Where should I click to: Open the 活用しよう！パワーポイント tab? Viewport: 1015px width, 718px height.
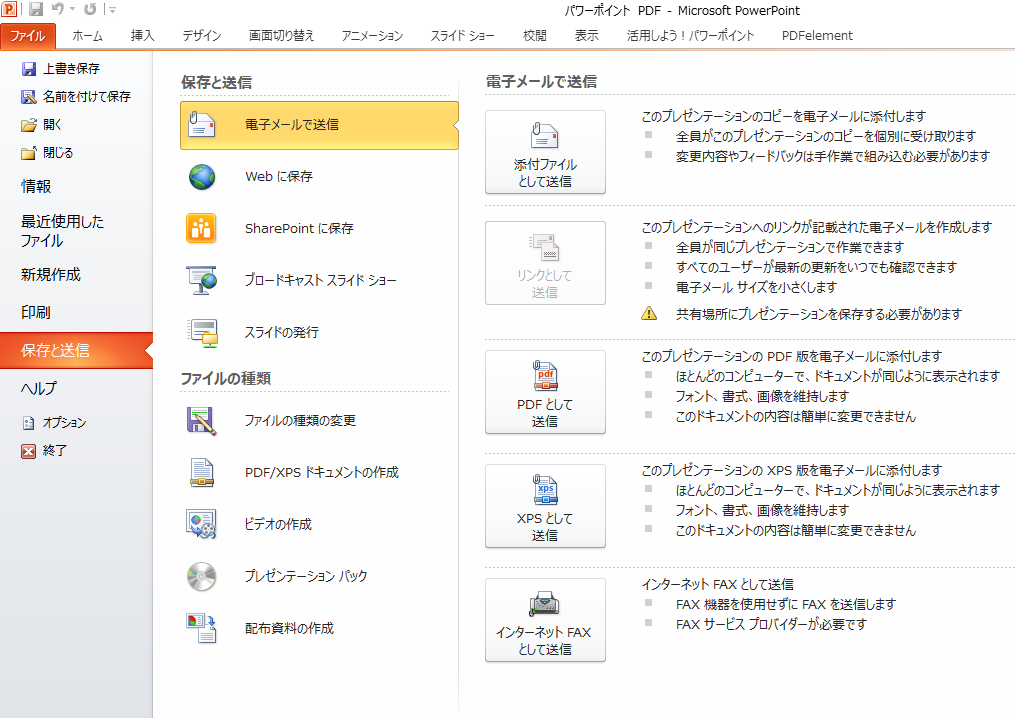tap(690, 36)
